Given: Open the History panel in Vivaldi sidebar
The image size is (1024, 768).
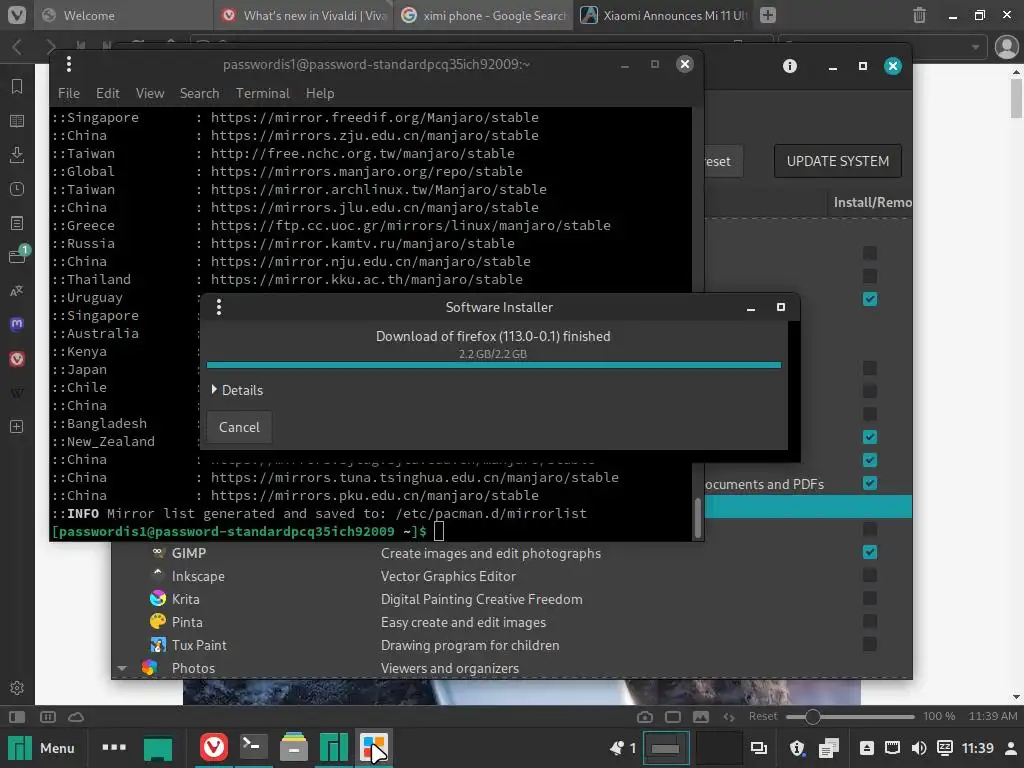Looking at the screenshot, I should tap(17, 189).
